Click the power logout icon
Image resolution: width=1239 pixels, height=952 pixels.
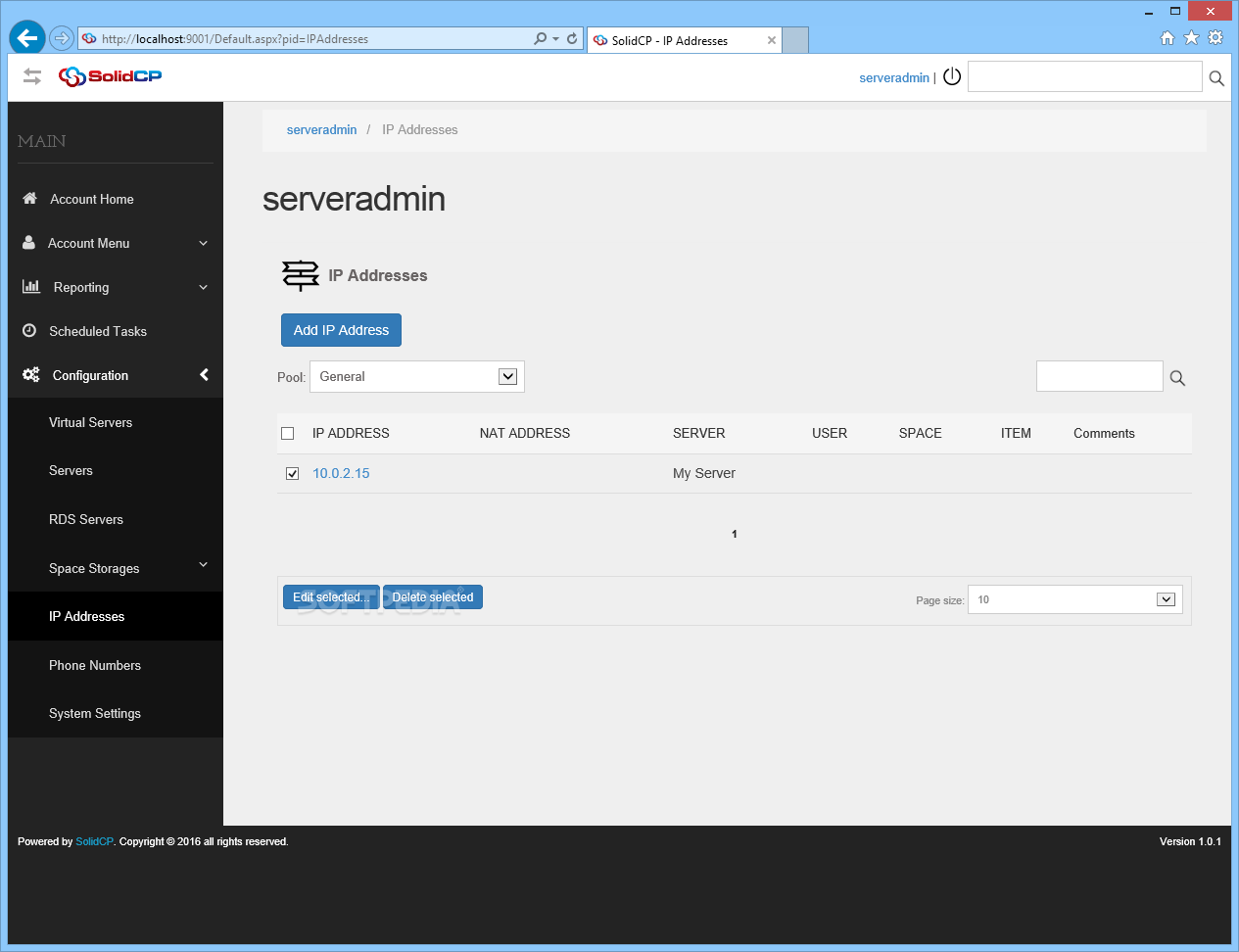tap(952, 76)
